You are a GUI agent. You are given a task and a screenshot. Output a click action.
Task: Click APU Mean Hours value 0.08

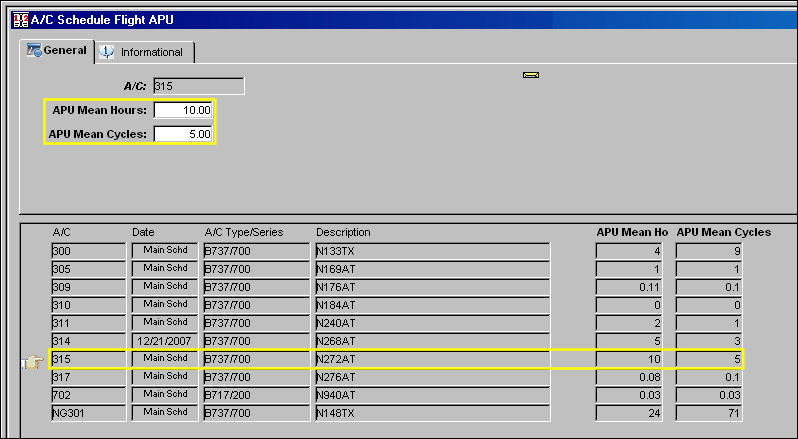coord(629,377)
